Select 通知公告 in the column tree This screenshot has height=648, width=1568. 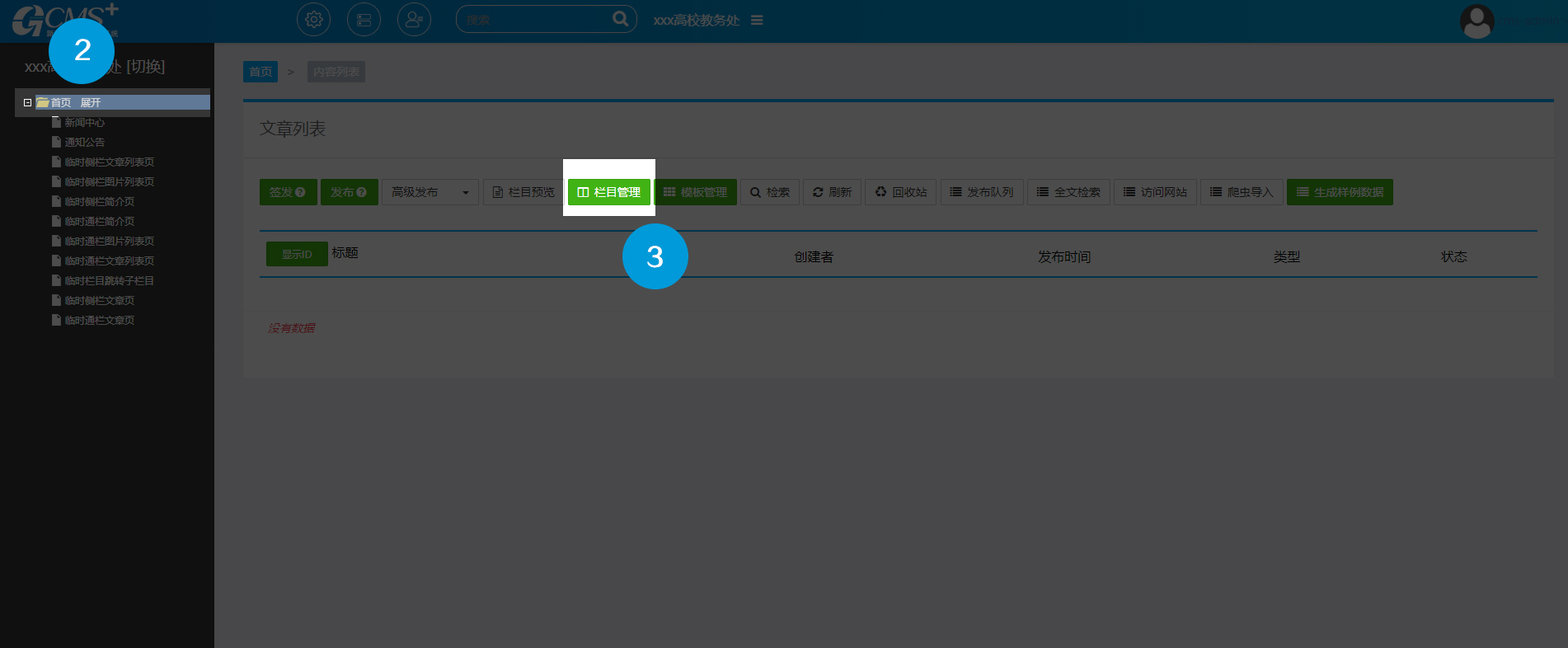click(85, 143)
